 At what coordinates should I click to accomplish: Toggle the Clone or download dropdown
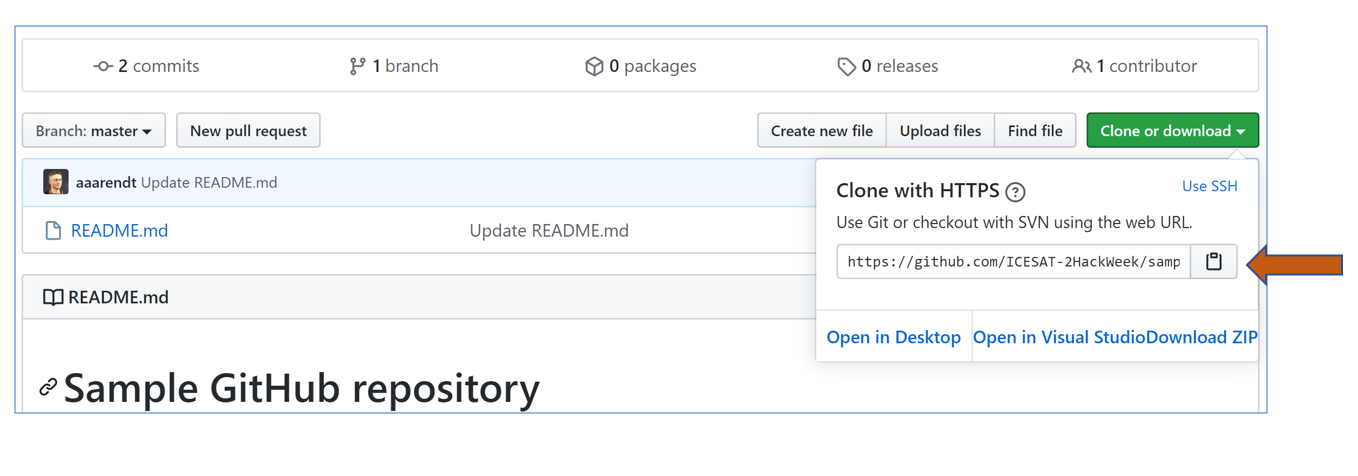[1172, 131]
